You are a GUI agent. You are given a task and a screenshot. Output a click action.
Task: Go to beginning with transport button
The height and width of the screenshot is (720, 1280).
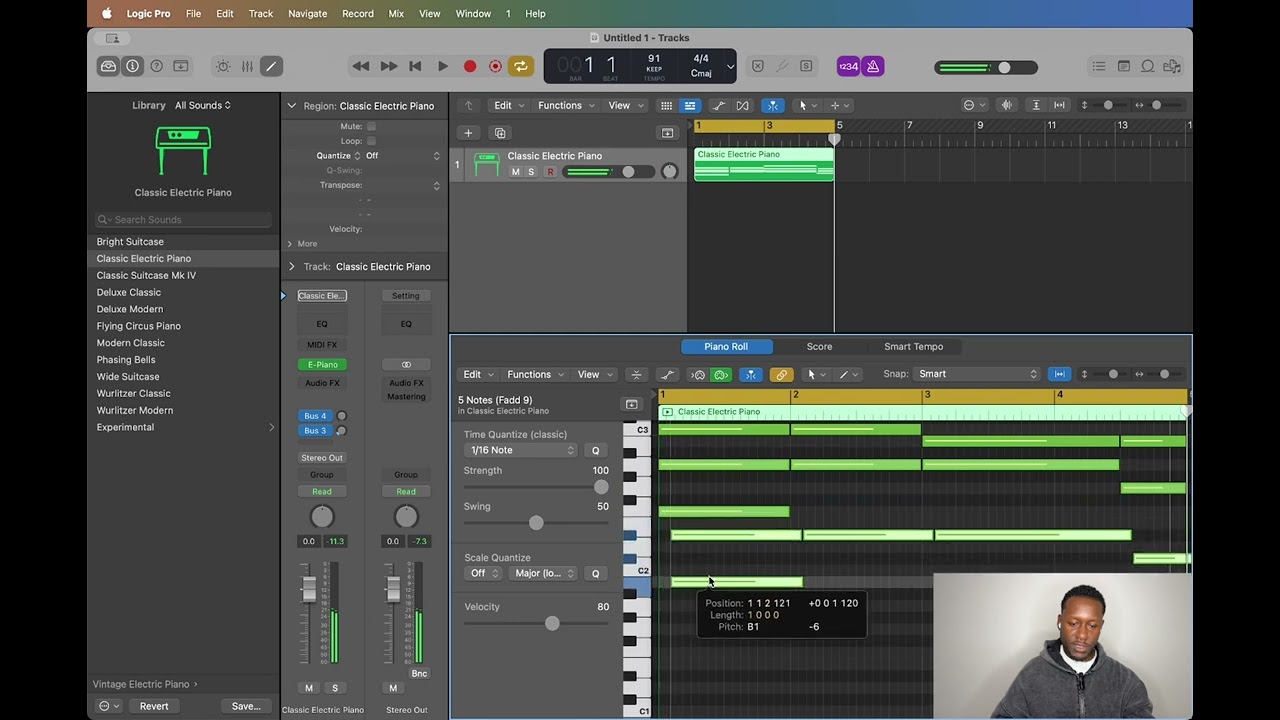pyautogui.click(x=415, y=66)
